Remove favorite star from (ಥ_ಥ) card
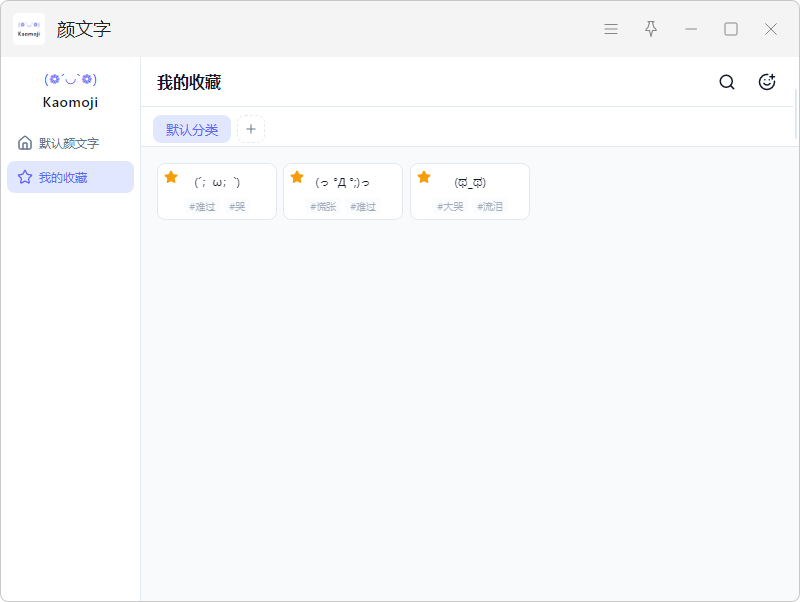The height and width of the screenshot is (602, 800). click(424, 177)
